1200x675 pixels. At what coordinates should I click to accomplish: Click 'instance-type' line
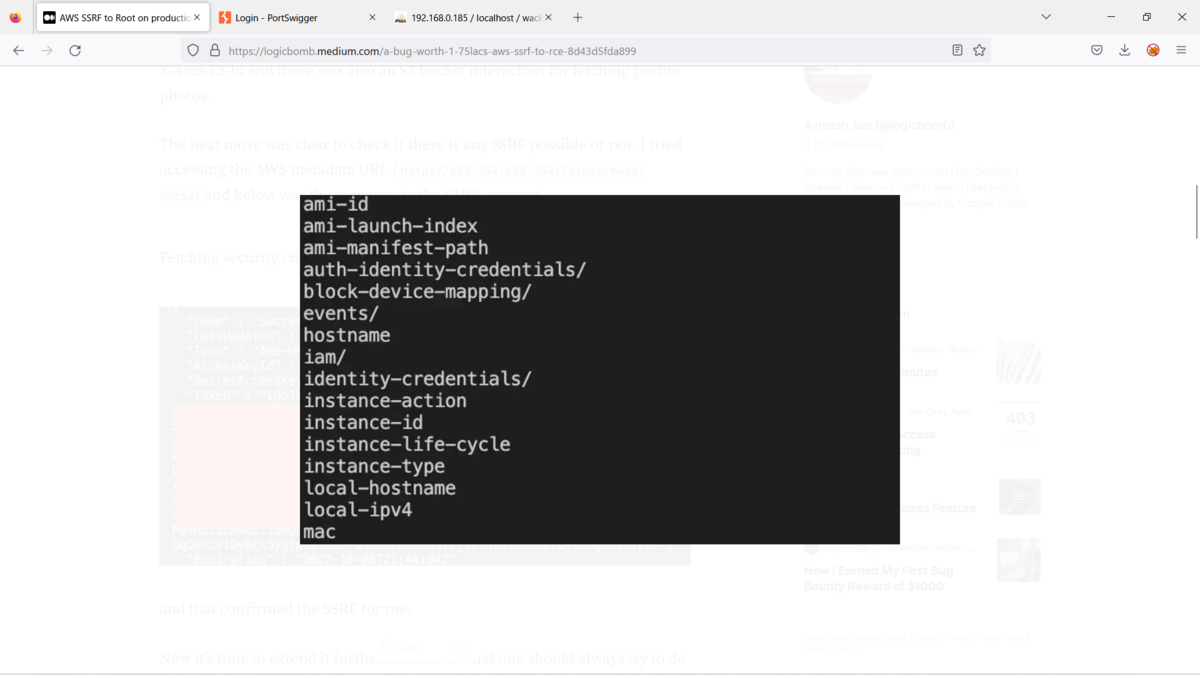point(374,466)
